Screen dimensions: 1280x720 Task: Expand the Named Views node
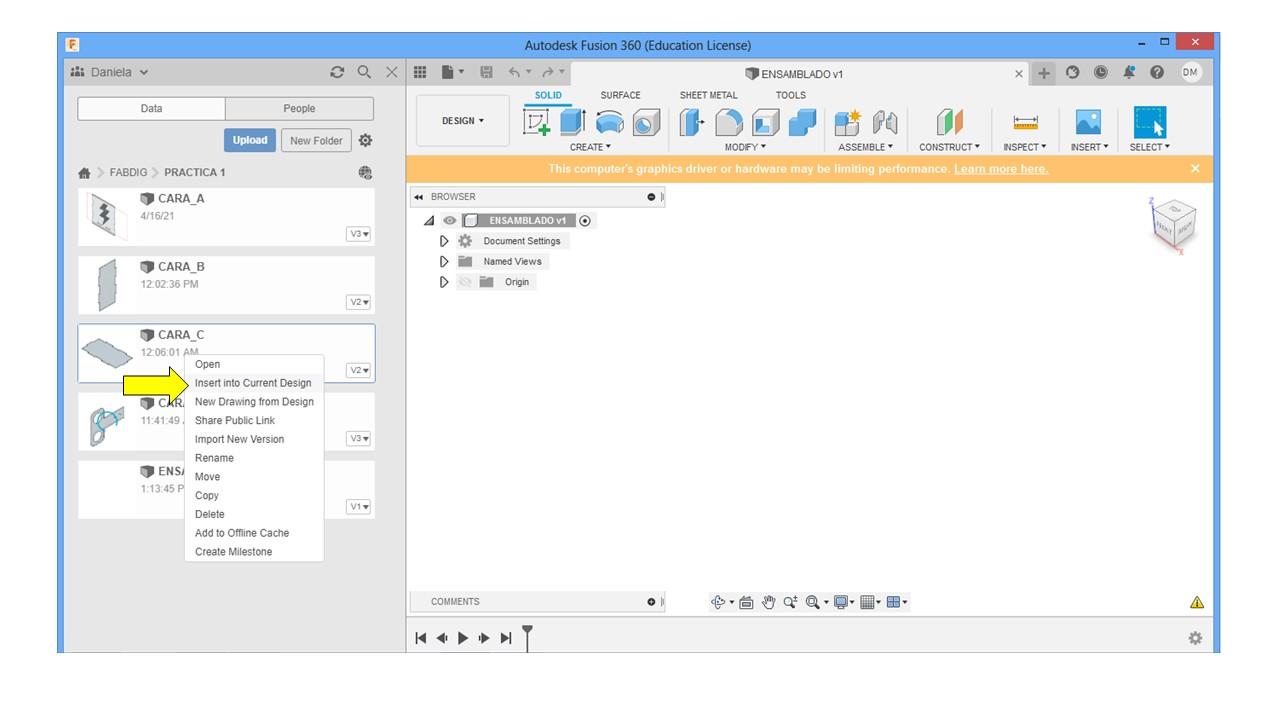click(445, 262)
